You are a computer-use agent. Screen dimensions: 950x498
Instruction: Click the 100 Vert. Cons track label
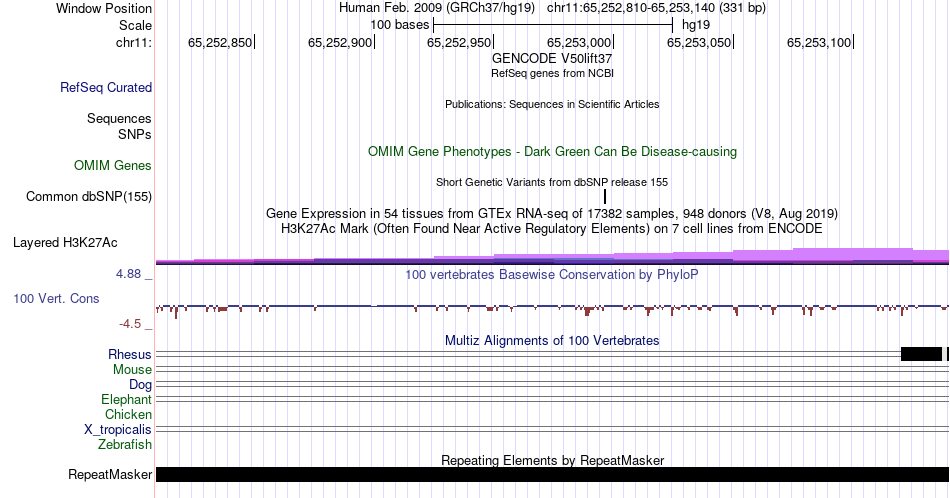[x=56, y=298]
